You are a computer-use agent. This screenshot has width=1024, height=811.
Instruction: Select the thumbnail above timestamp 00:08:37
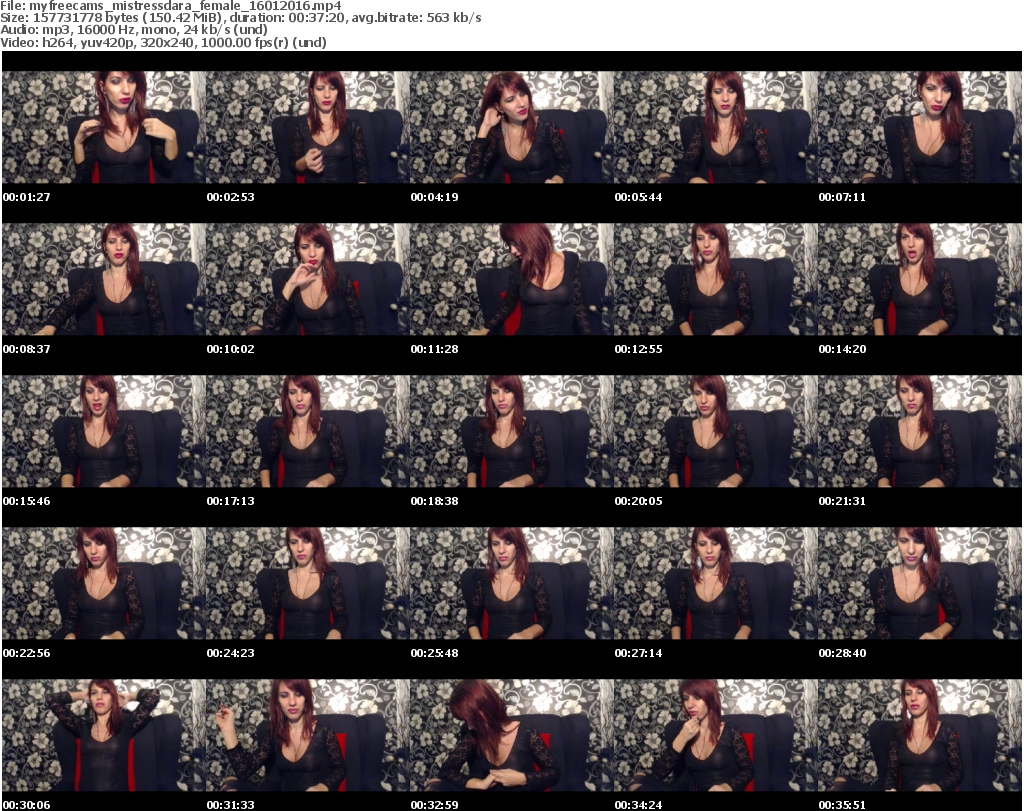104,279
